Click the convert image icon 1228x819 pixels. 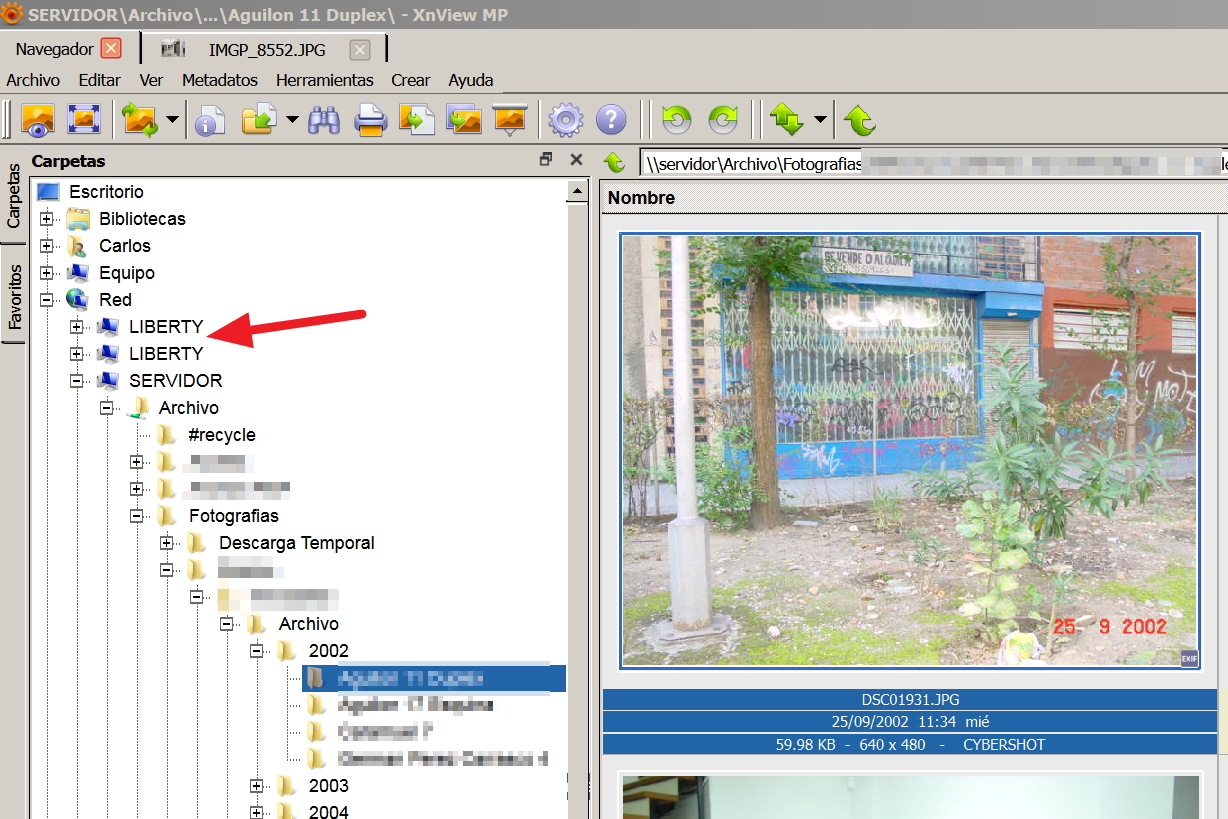point(417,120)
